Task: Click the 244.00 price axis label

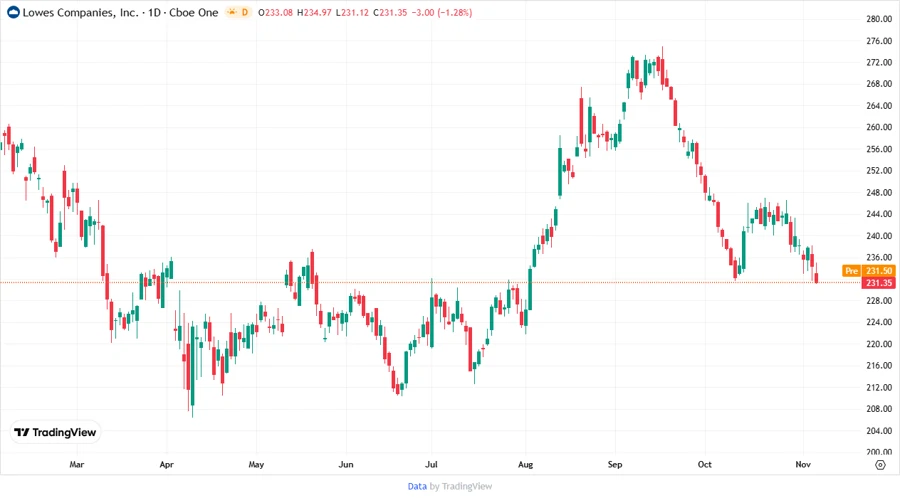Action: coord(879,214)
